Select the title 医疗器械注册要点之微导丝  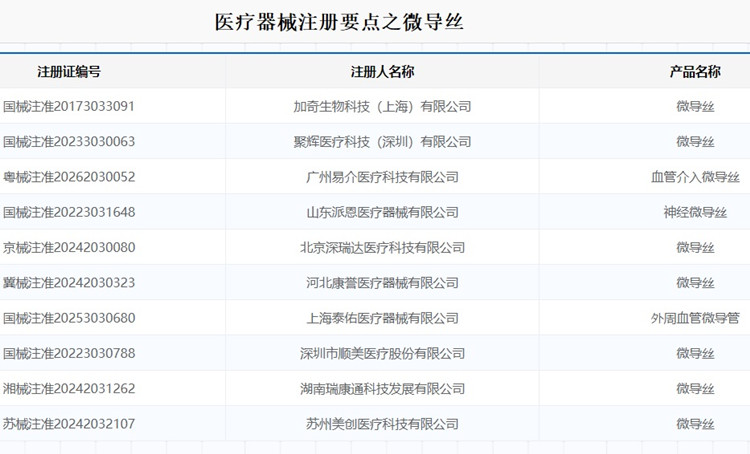339,22
